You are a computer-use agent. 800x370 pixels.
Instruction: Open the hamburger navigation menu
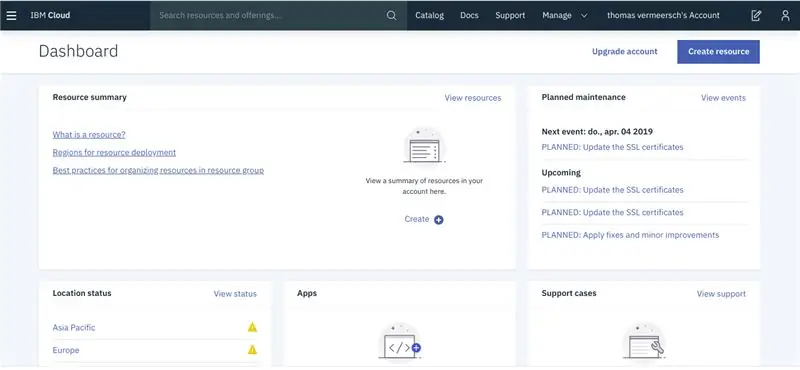(11, 15)
